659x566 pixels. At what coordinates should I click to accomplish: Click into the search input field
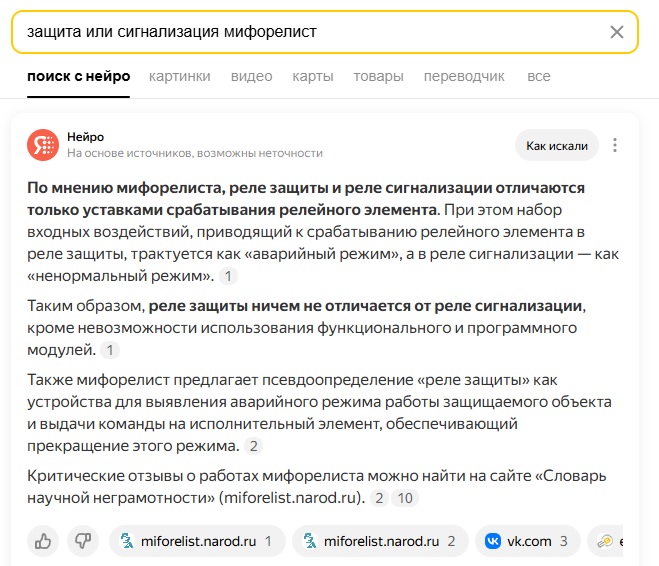pos(311,32)
